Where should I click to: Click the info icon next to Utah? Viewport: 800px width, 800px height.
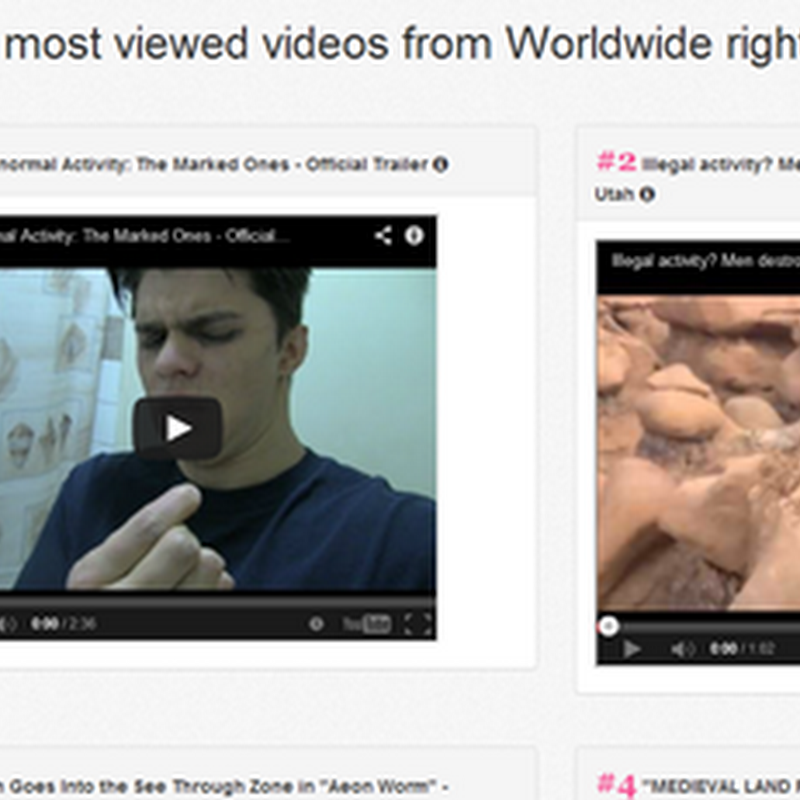pos(647,194)
